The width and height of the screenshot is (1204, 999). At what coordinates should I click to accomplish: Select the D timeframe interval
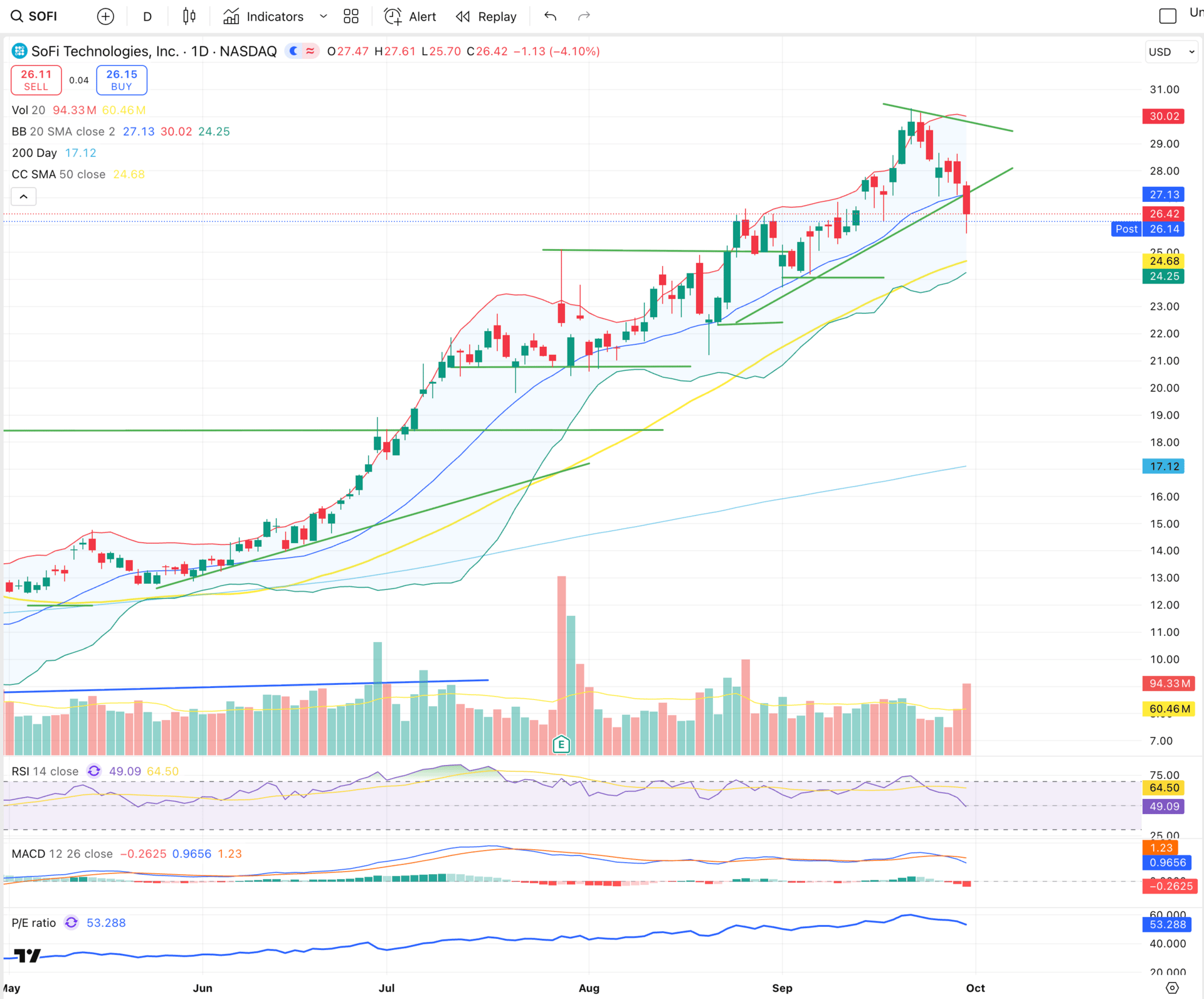pyautogui.click(x=147, y=16)
